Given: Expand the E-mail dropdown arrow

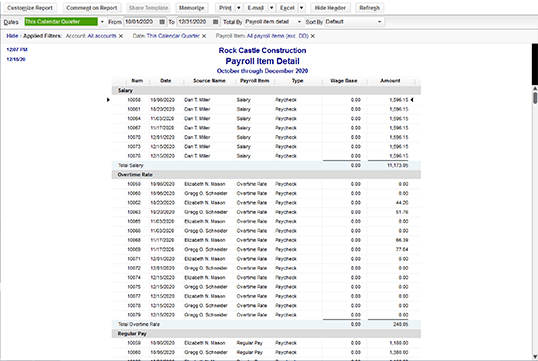Looking at the screenshot, I should (271, 8).
